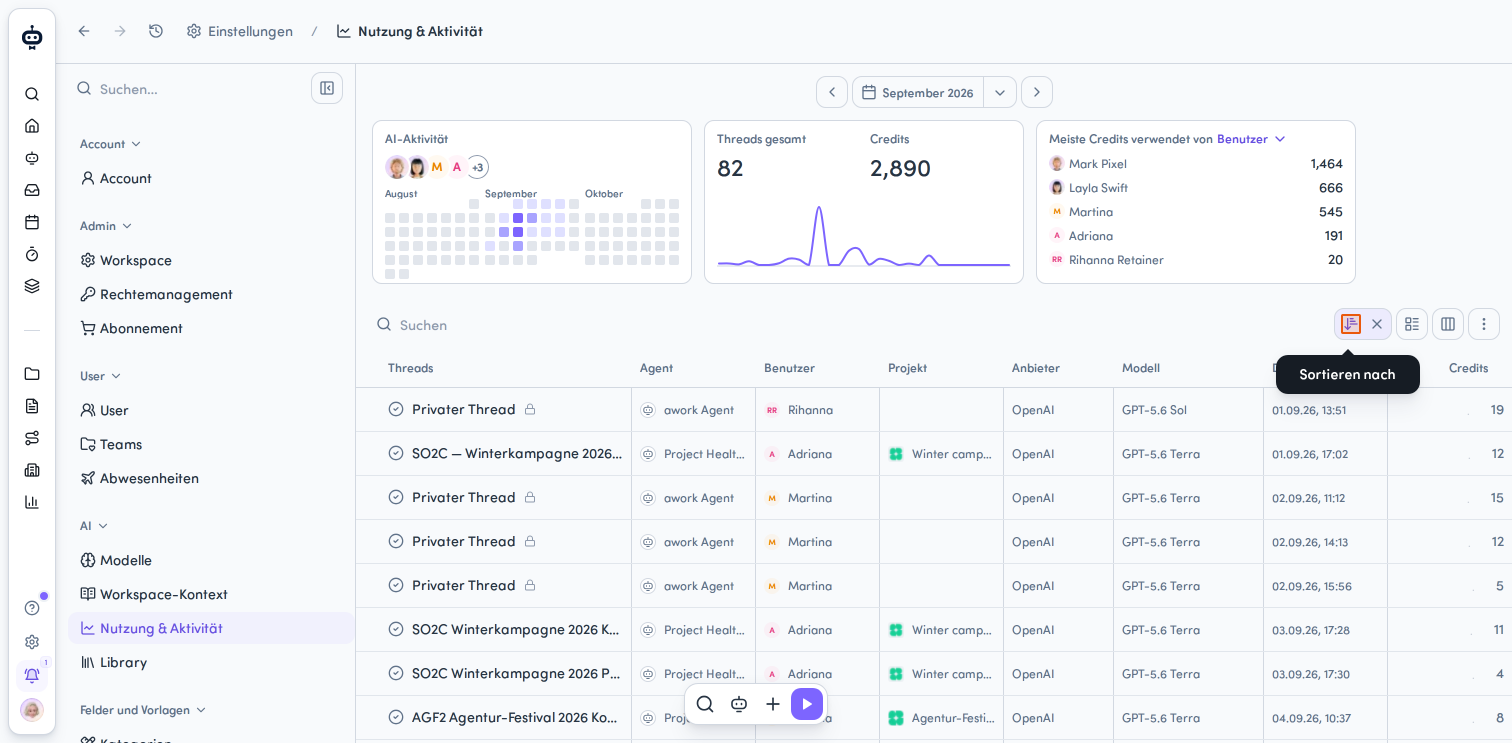Open the Sortieren nach sort icon
Screen dimensions: 1512x743
click(1351, 324)
